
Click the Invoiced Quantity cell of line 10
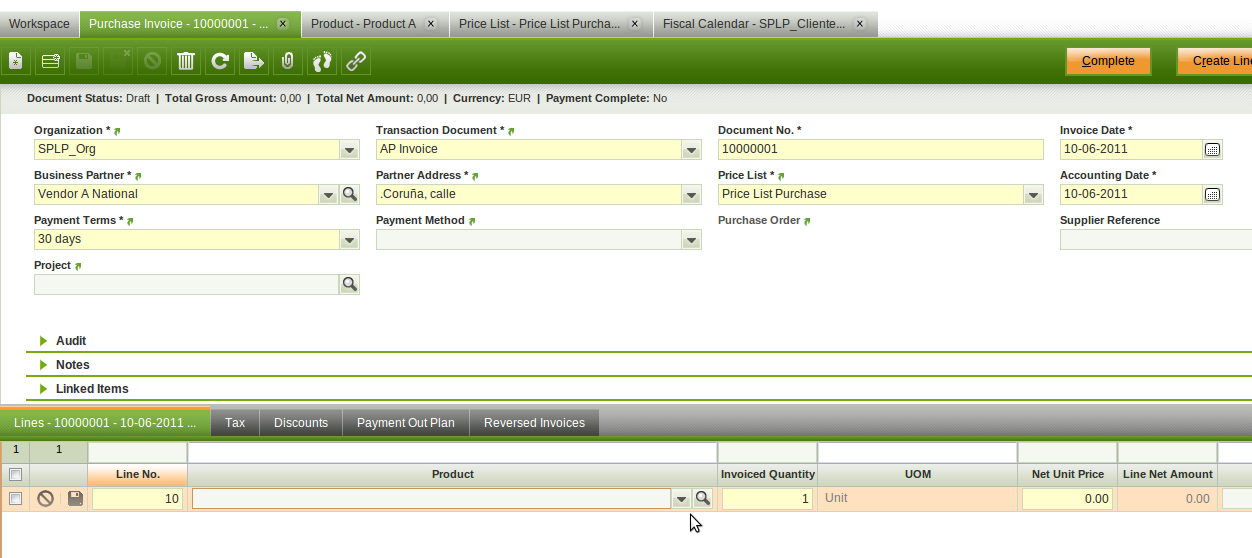[x=767, y=498]
